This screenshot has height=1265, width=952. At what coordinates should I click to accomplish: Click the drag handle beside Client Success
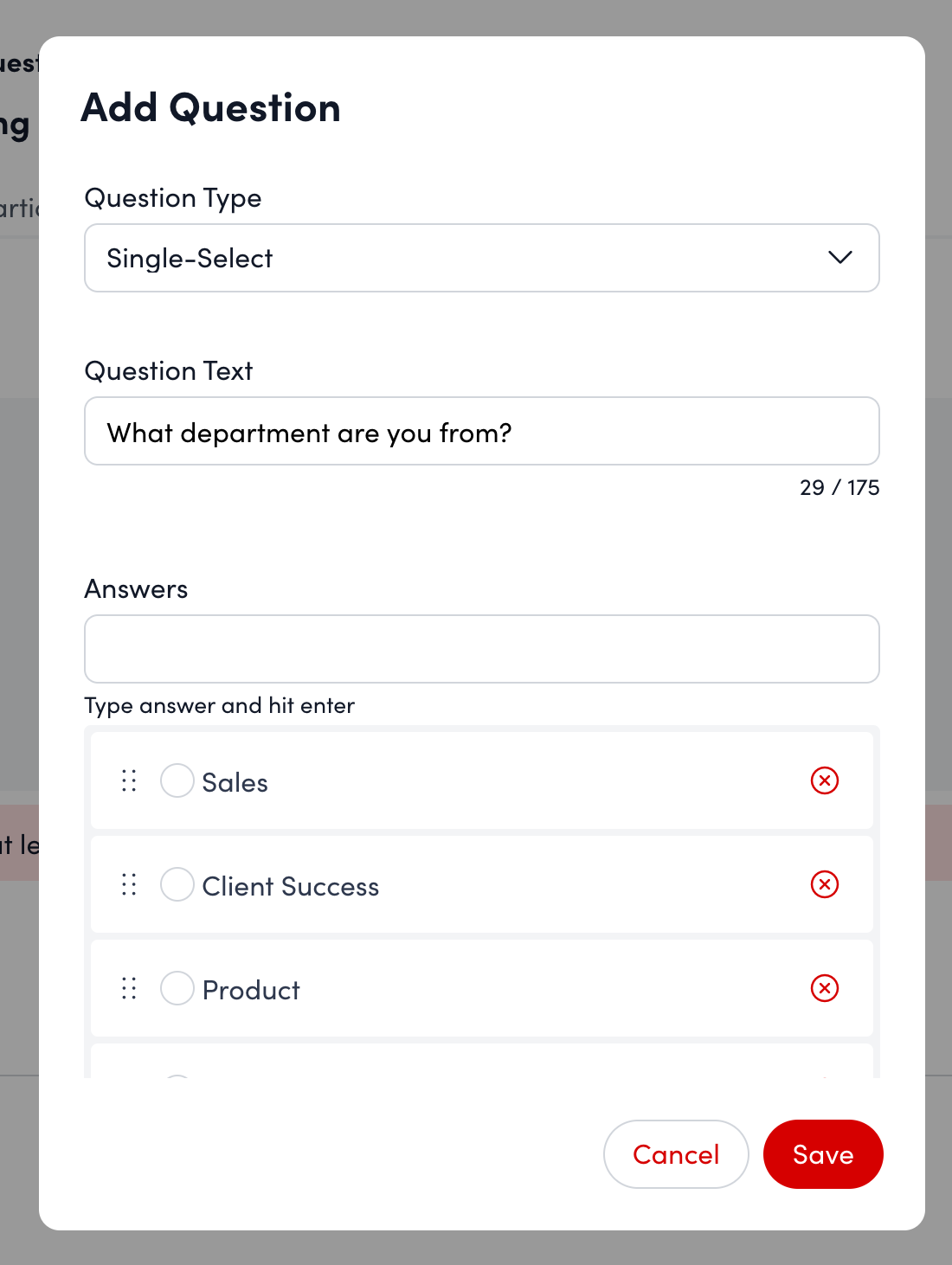coord(128,884)
